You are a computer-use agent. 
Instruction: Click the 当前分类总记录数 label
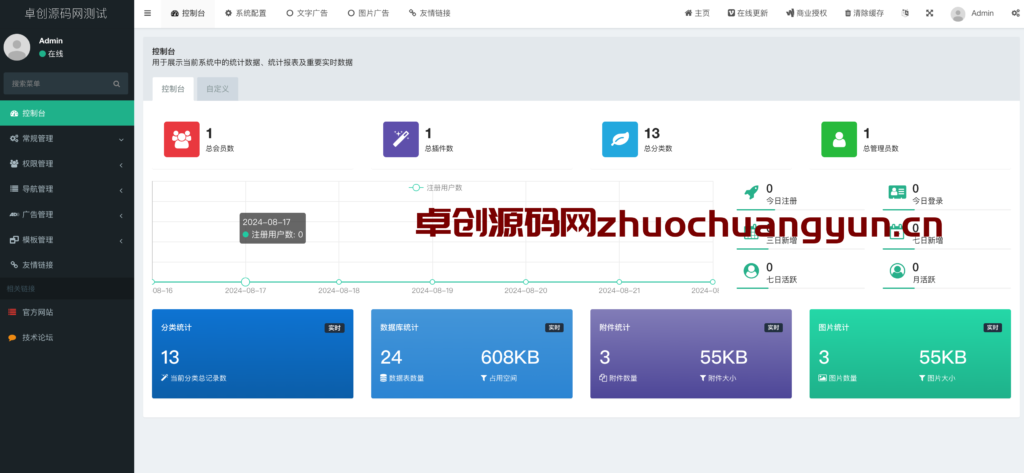(x=199, y=378)
